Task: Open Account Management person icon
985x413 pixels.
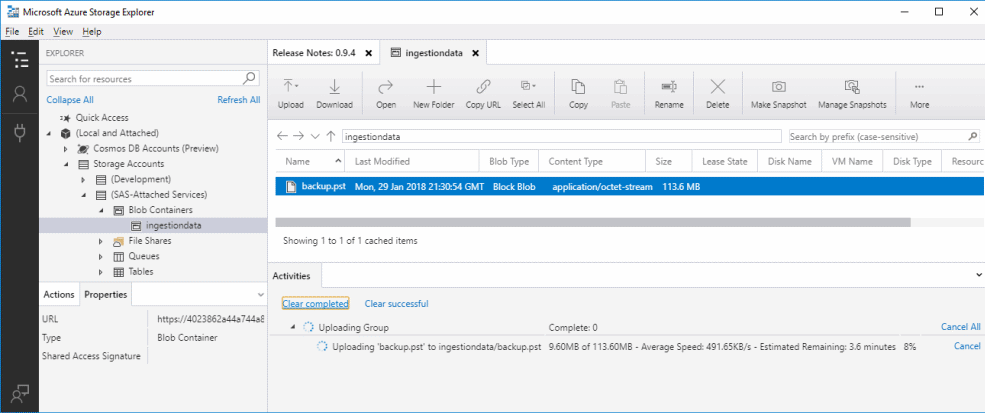Action: click(20, 94)
